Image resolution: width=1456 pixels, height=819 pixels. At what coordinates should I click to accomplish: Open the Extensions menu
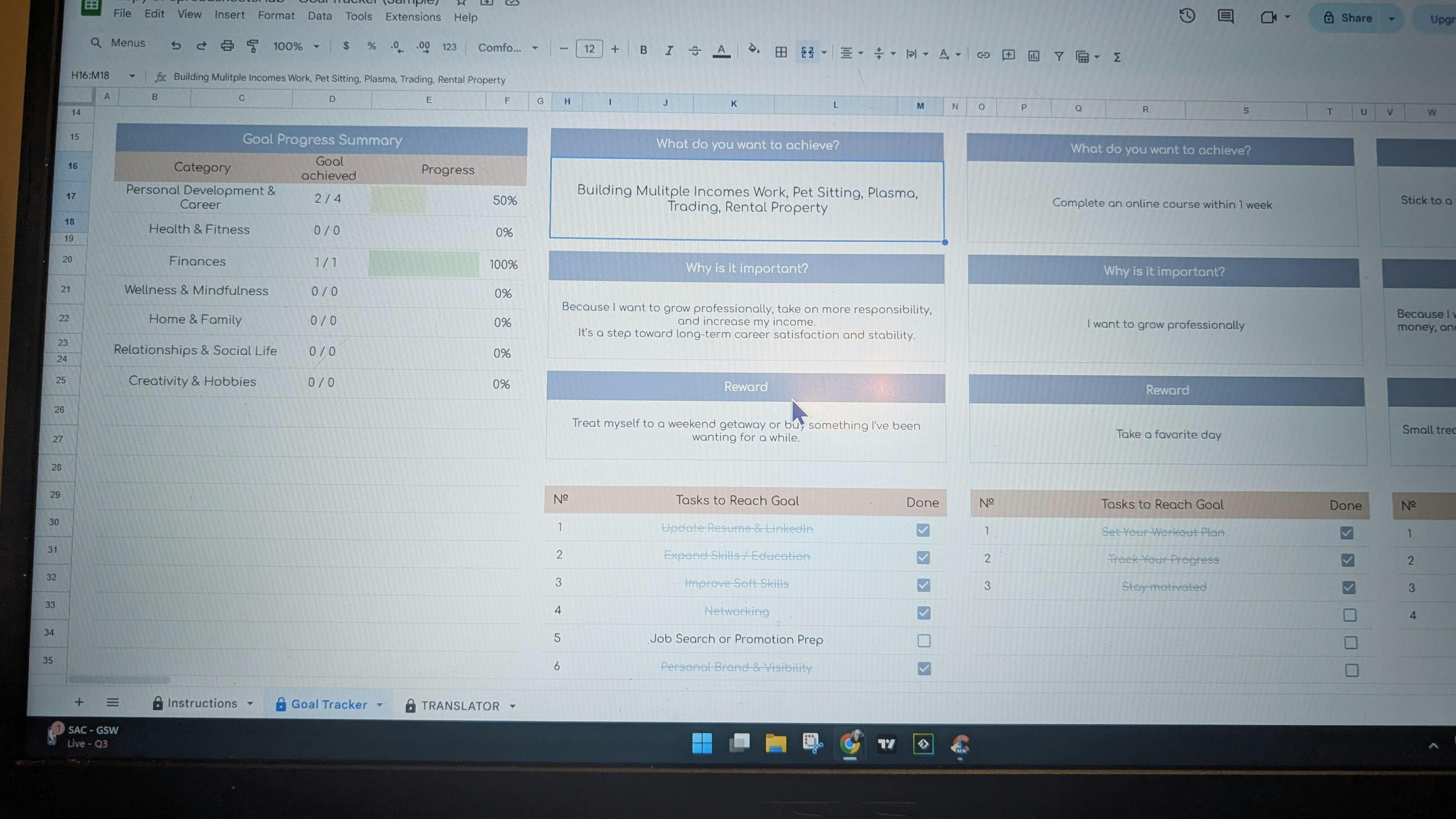click(x=413, y=17)
